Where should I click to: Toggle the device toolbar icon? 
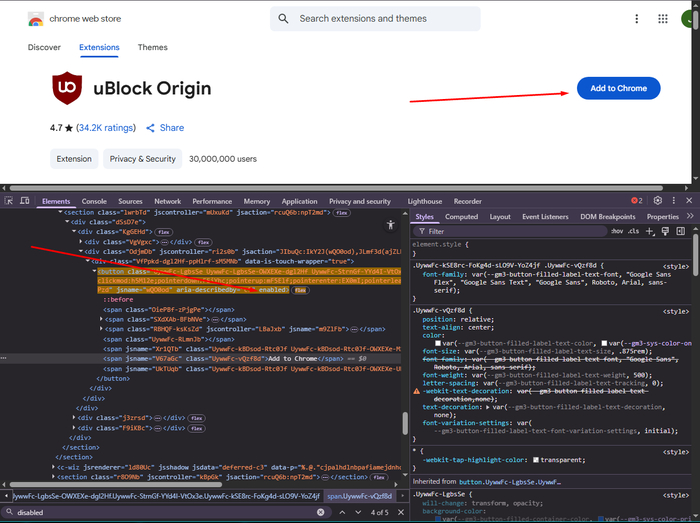click(x=24, y=202)
